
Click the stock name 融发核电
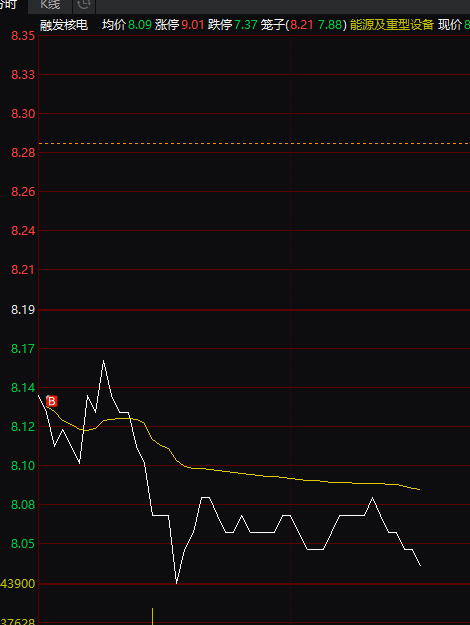(x=64, y=25)
